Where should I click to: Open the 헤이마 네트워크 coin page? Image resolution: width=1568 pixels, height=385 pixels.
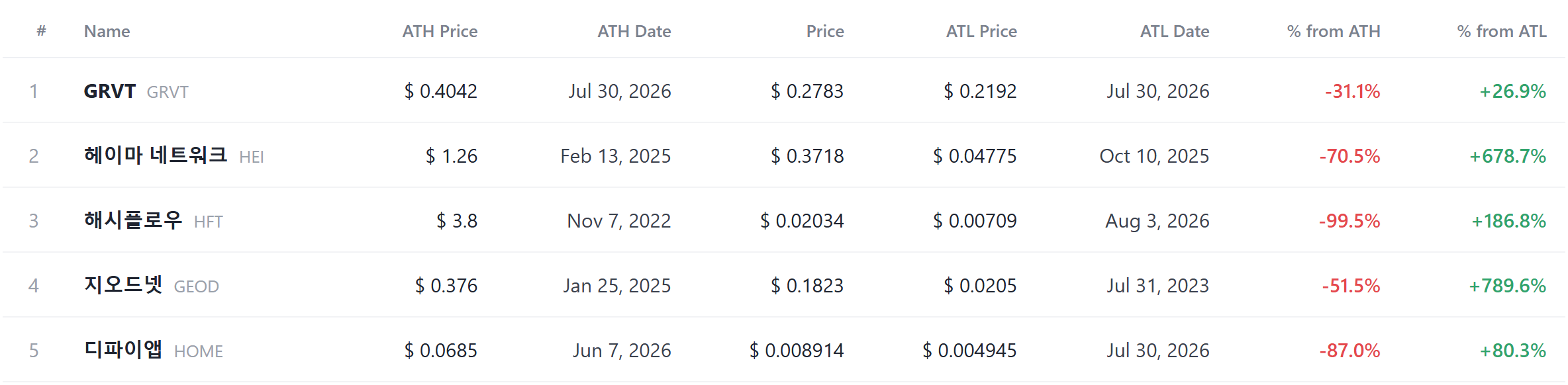pos(156,155)
